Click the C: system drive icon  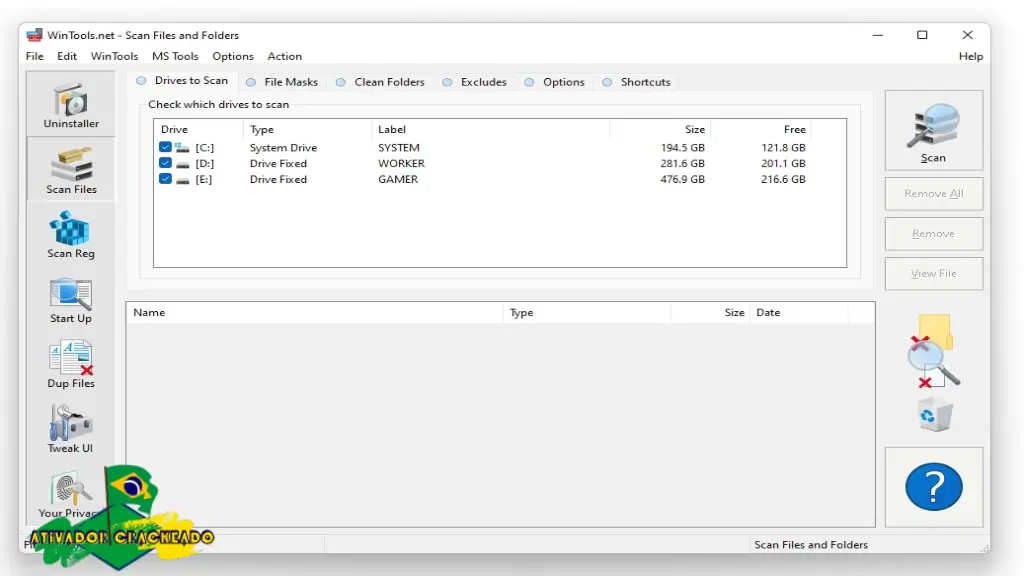tap(182, 148)
